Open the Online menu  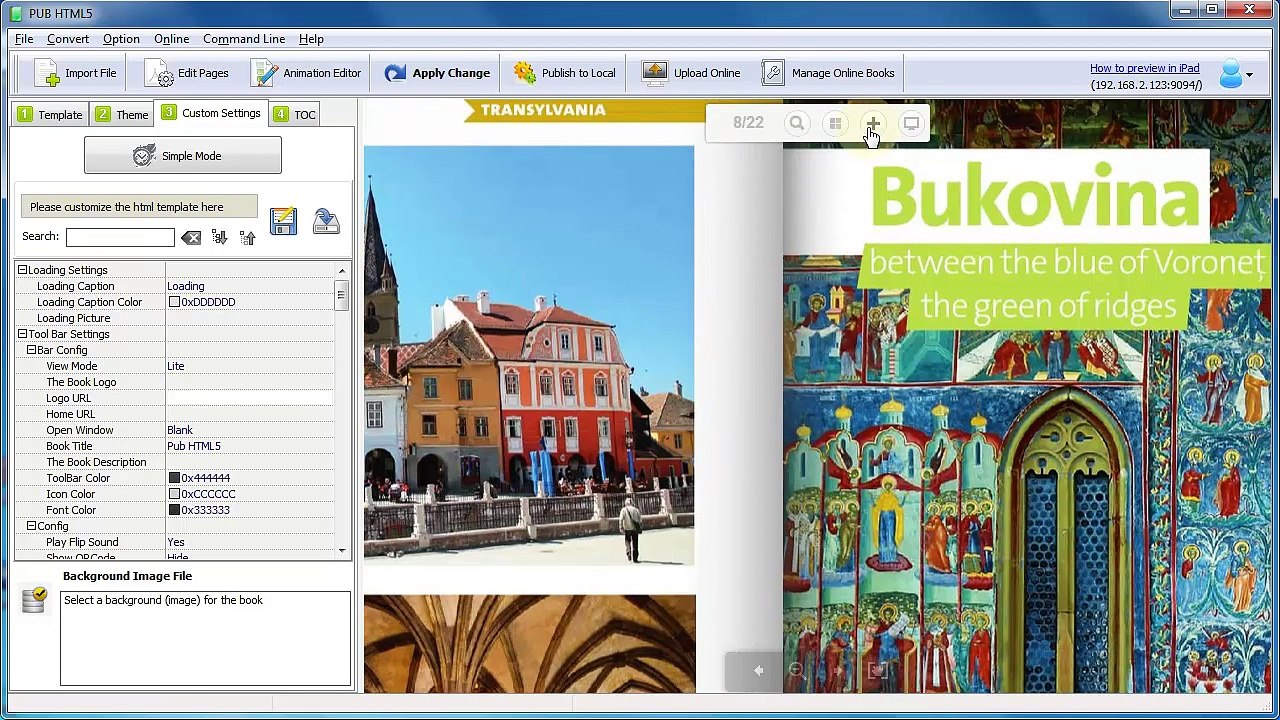(x=172, y=39)
